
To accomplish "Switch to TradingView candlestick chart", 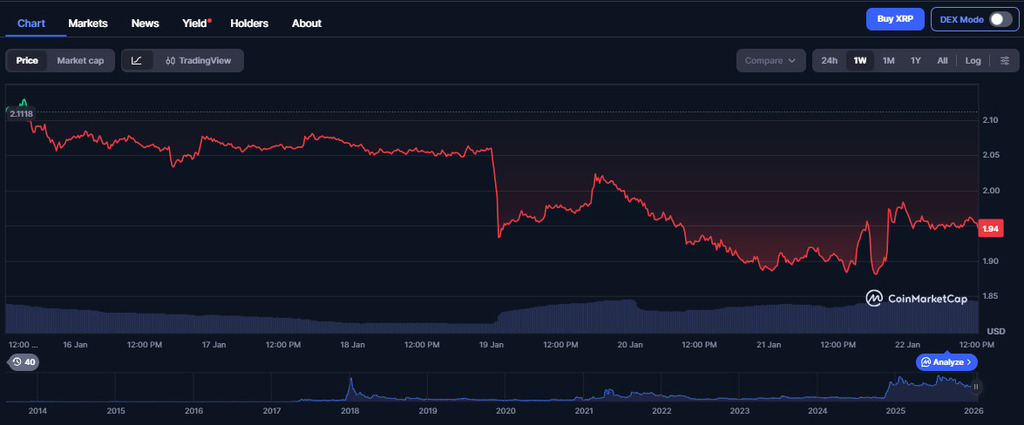I will coord(198,61).
